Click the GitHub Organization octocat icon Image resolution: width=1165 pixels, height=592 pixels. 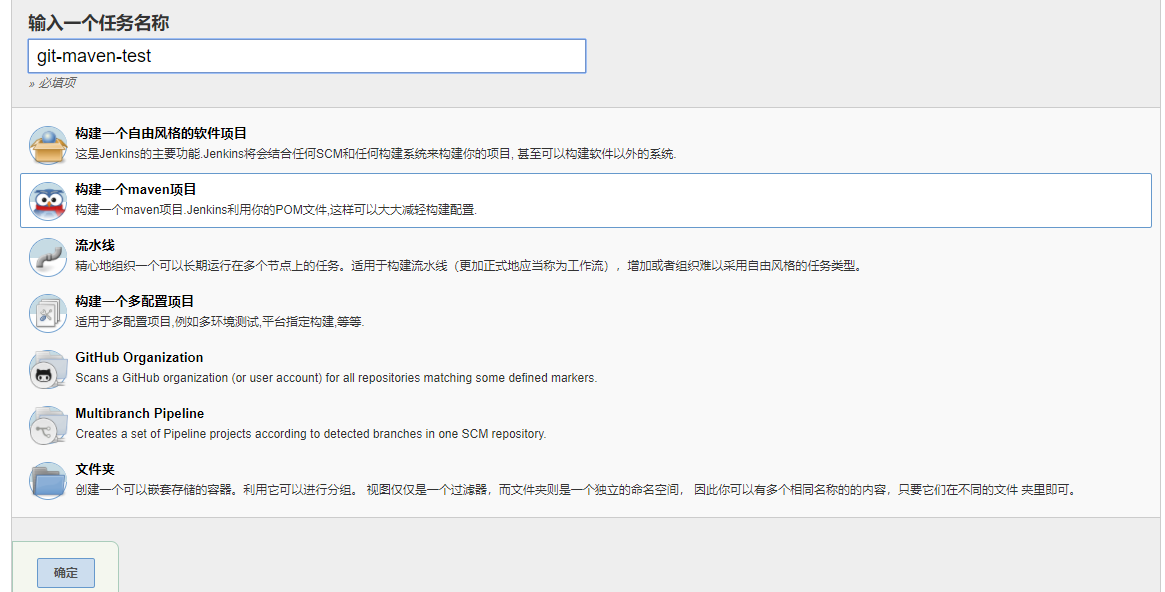point(48,369)
